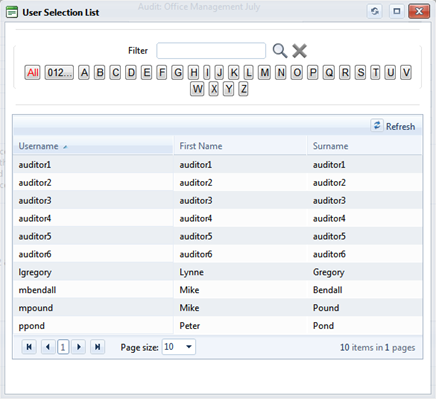Filter usernames starting with B
This screenshot has width=436, height=399.
100,72
